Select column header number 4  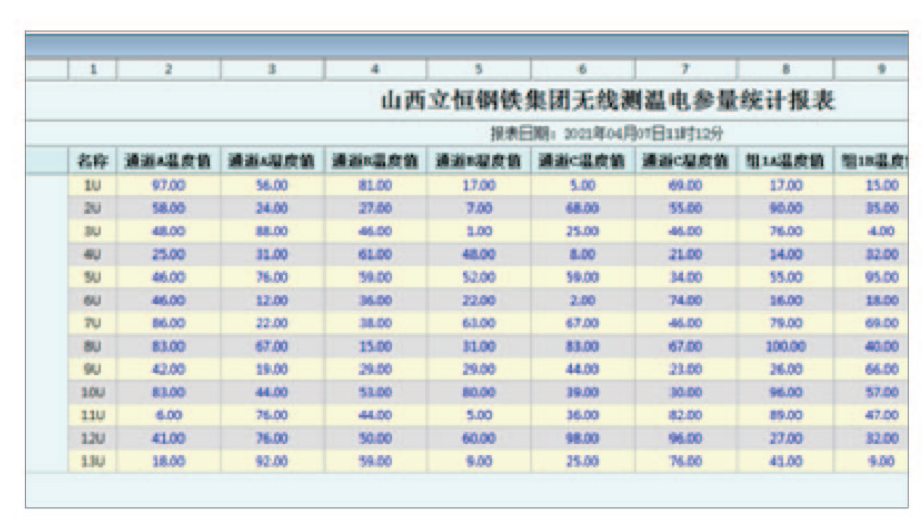tap(376, 70)
